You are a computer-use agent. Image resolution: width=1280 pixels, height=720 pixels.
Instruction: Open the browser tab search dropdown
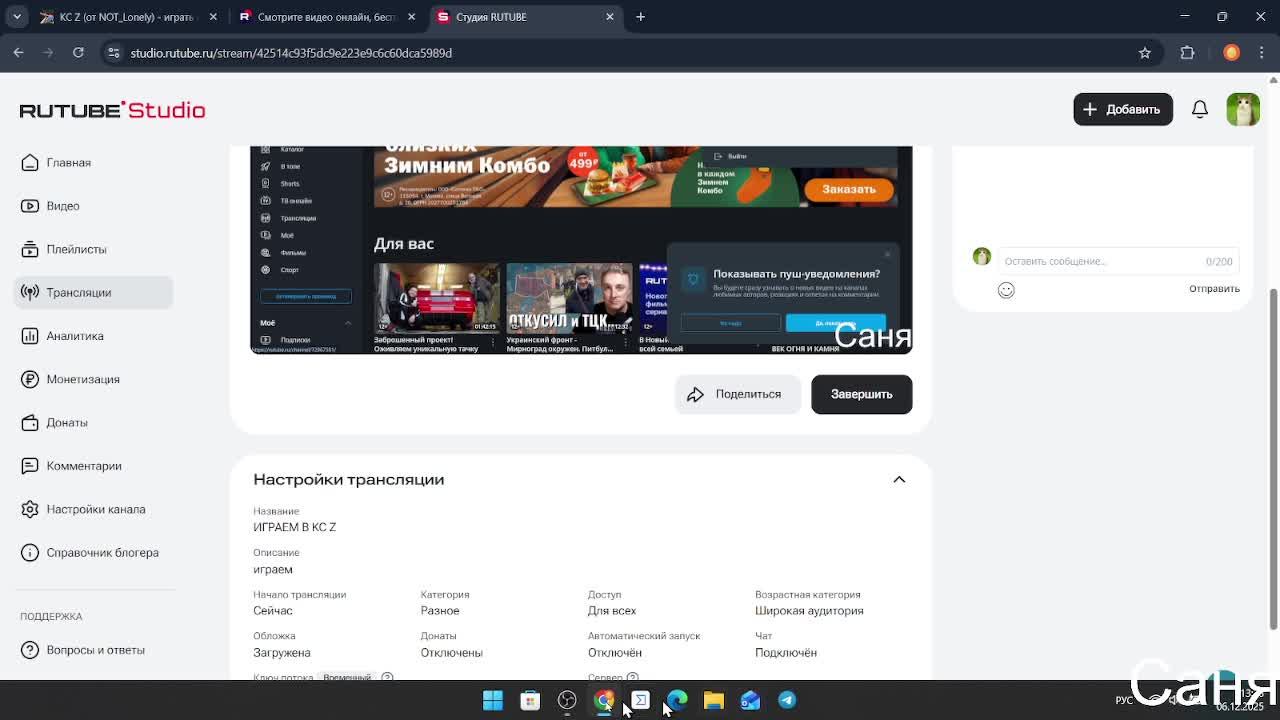click(x=18, y=17)
